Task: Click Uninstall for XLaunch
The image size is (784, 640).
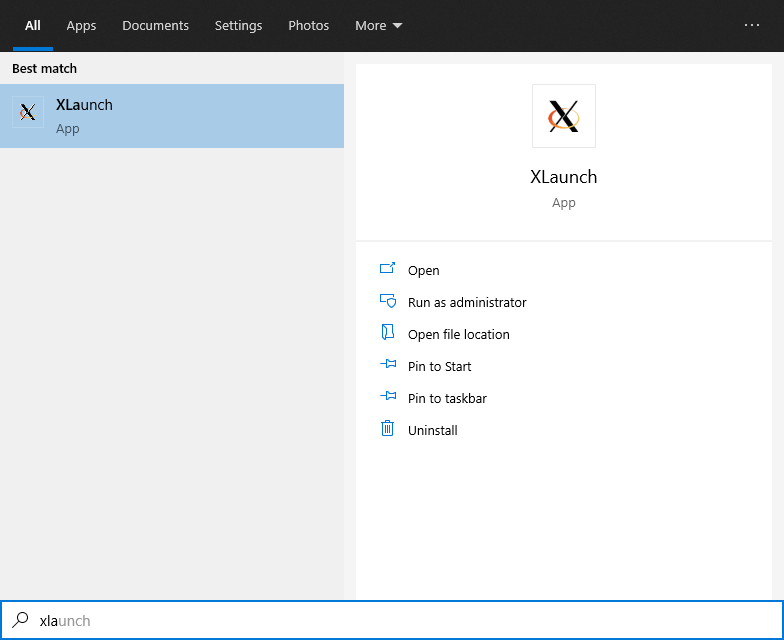Action: (x=432, y=430)
